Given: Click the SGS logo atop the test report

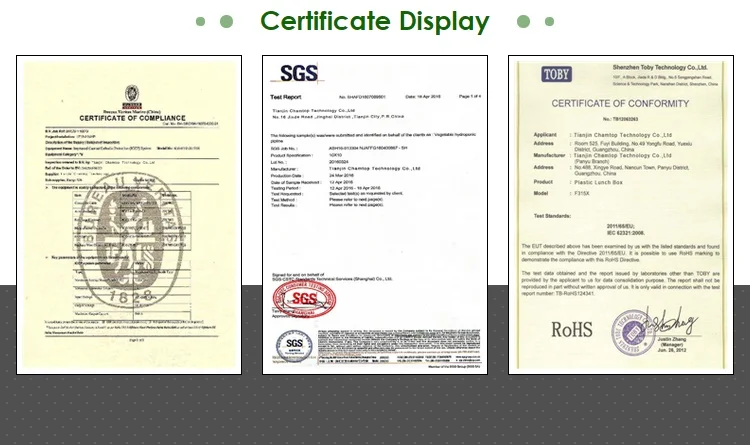Looking at the screenshot, I should (300, 73).
